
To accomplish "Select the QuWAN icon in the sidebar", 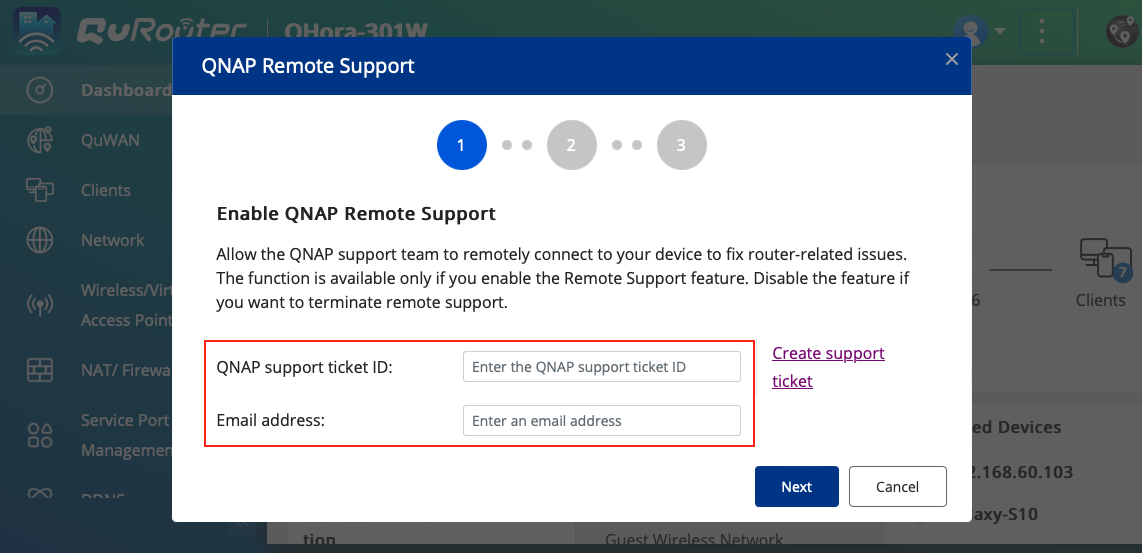I will tap(40, 140).
